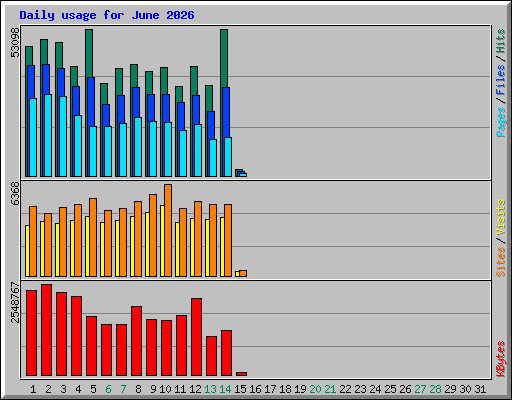The height and width of the screenshot is (400, 512).
Task: Click day 24 on the date axis
Action: (x=375, y=389)
